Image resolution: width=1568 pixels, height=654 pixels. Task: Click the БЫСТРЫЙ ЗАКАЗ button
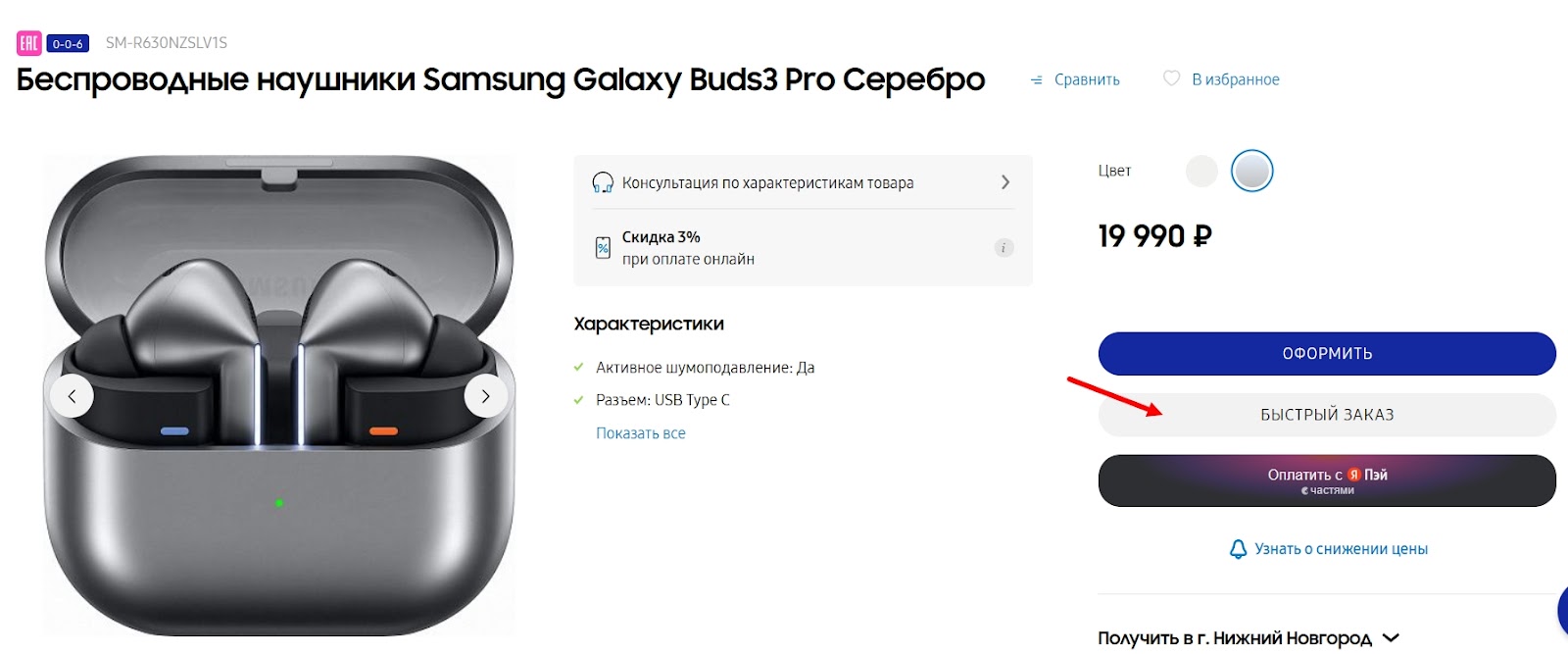[x=1327, y=415]
